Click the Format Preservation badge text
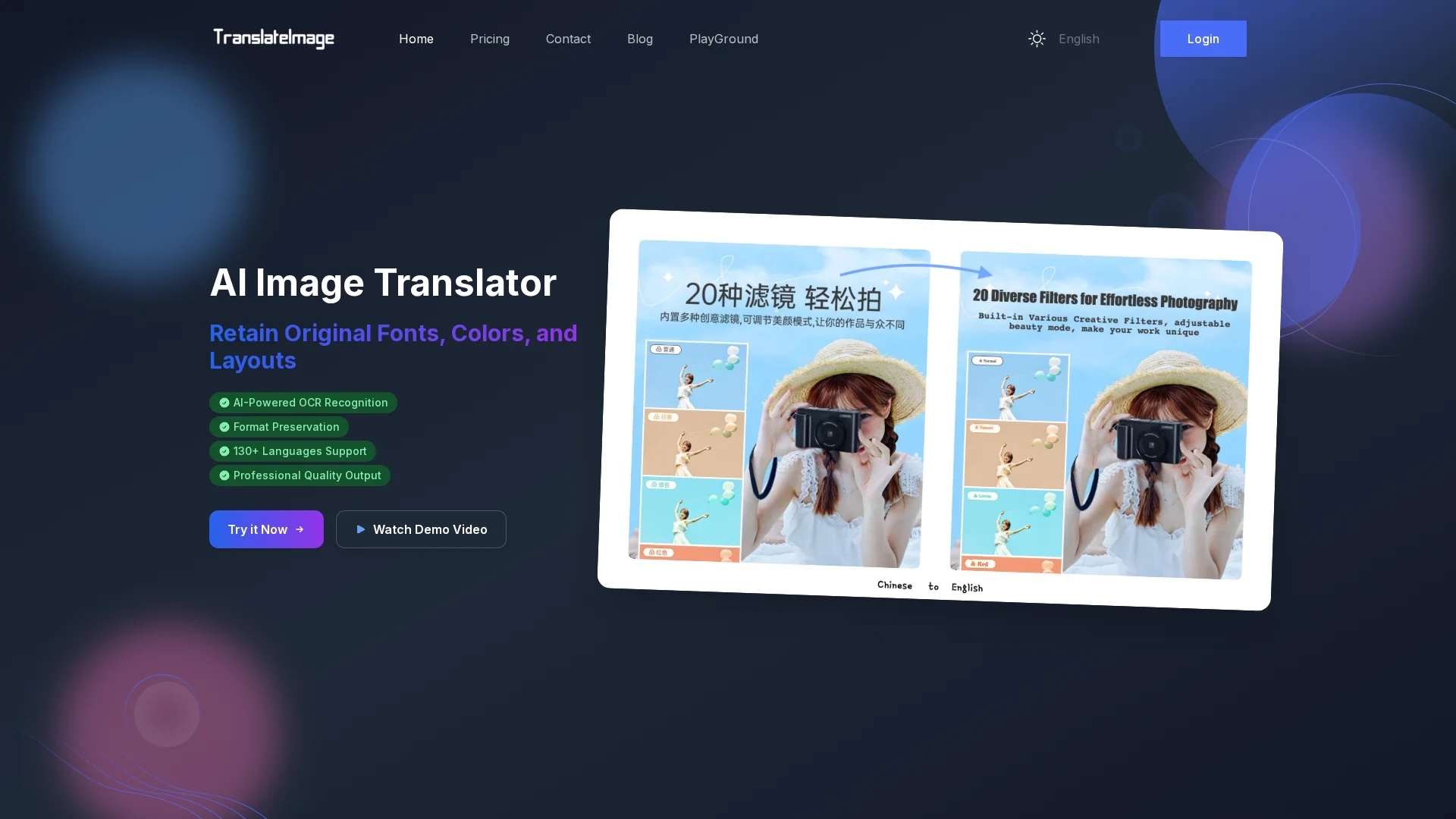This screenshot has width=1456, height=819. pos(286,427)
